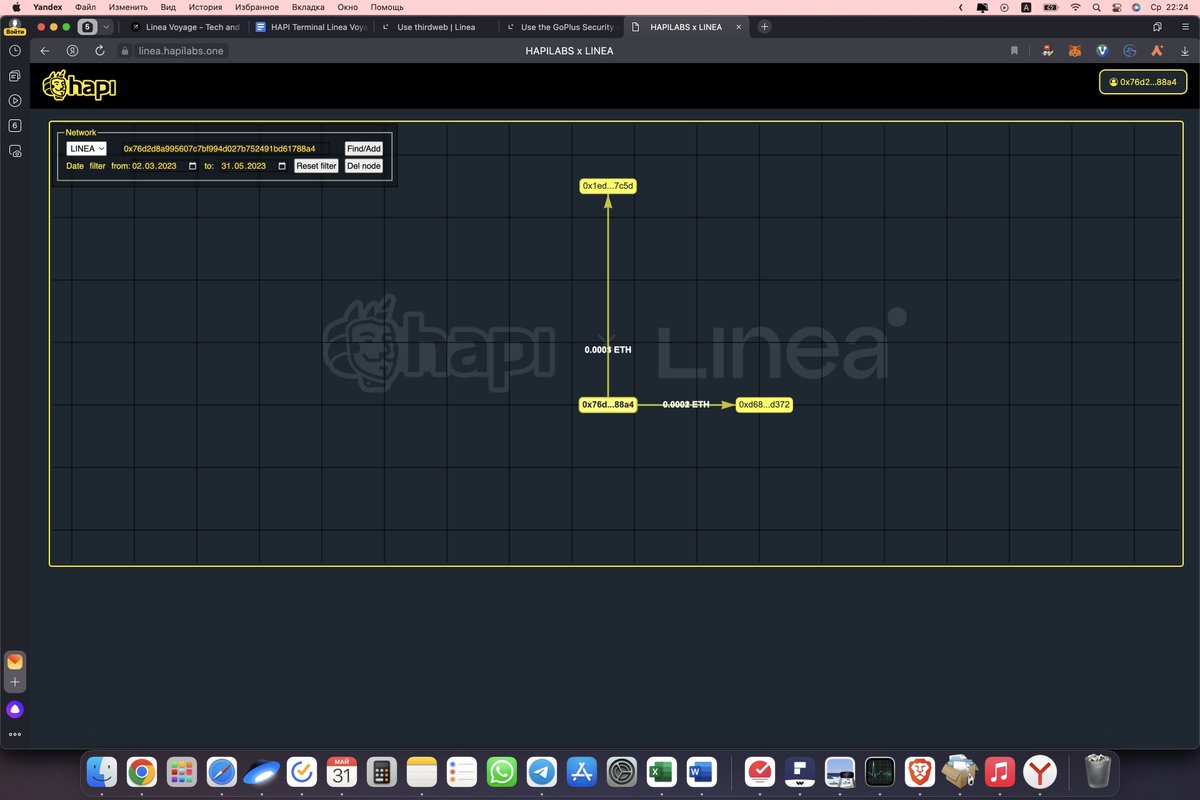
Task: Open Telegram from the Dock
Action: (x=542, y=772)
